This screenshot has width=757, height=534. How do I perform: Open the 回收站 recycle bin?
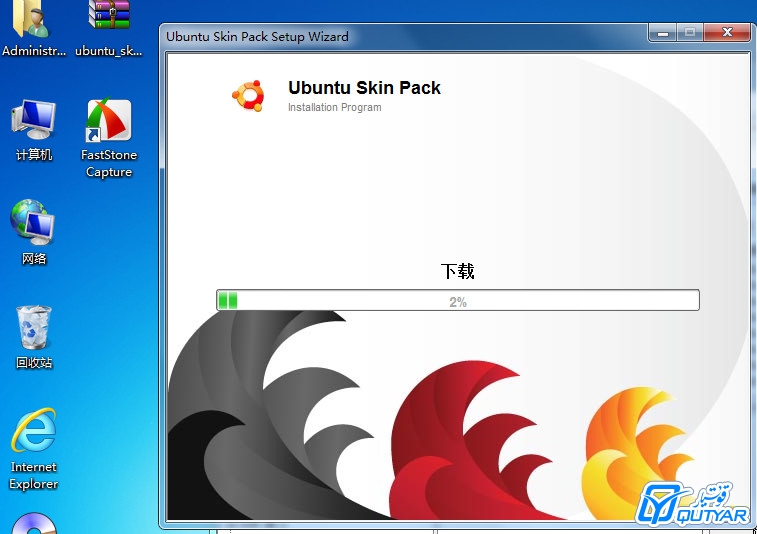point(33,337)
